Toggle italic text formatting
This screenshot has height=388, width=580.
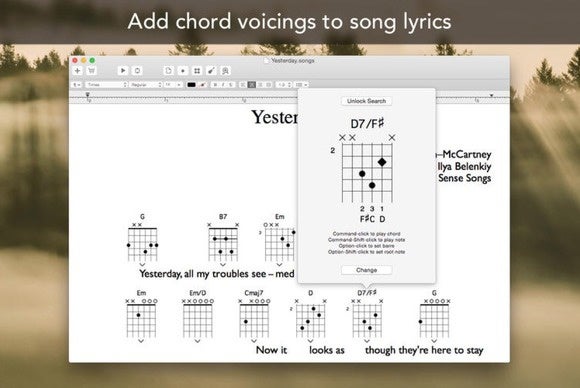pyautogui.click(x=223, y=85)
